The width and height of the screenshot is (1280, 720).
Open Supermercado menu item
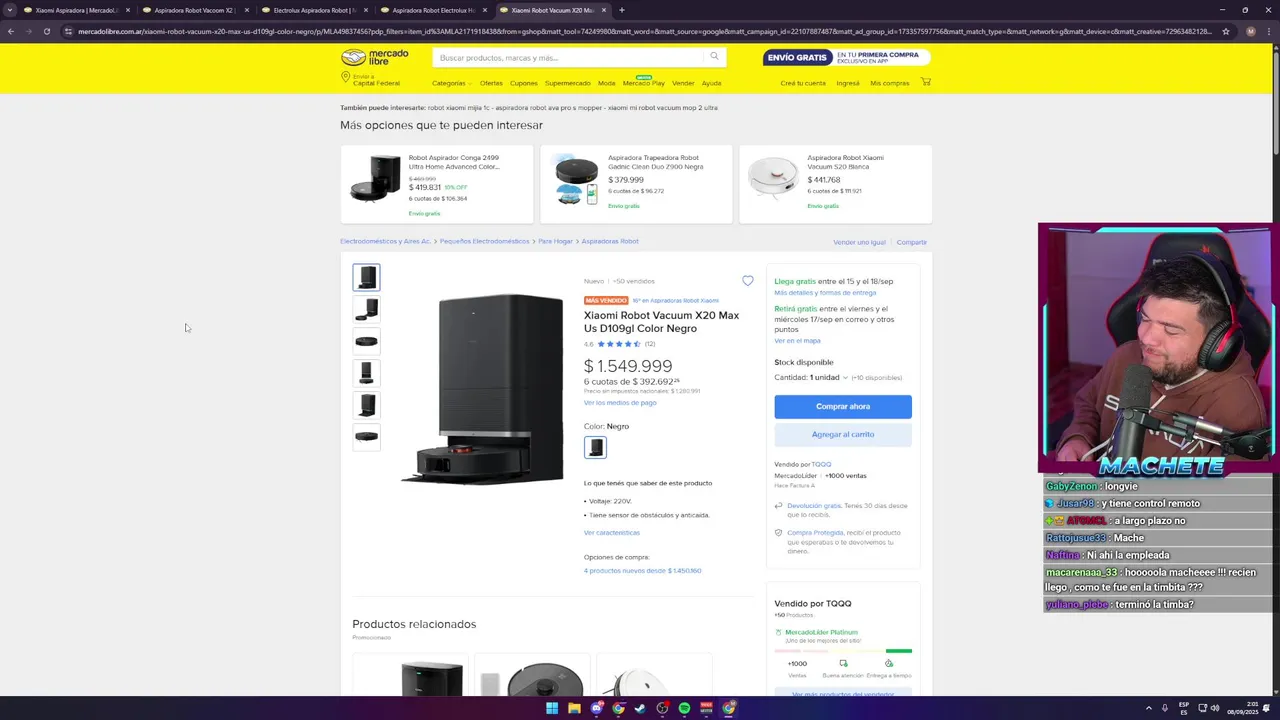tap(568, 83)
